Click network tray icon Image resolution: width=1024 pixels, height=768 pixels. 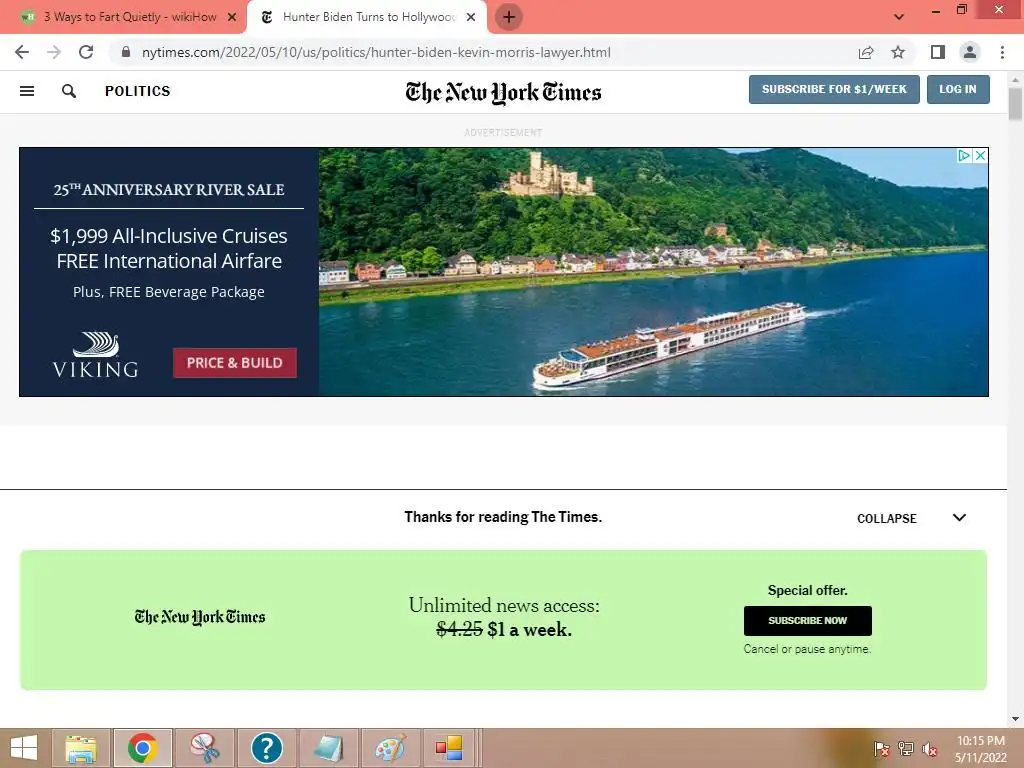tap(906, 749)
